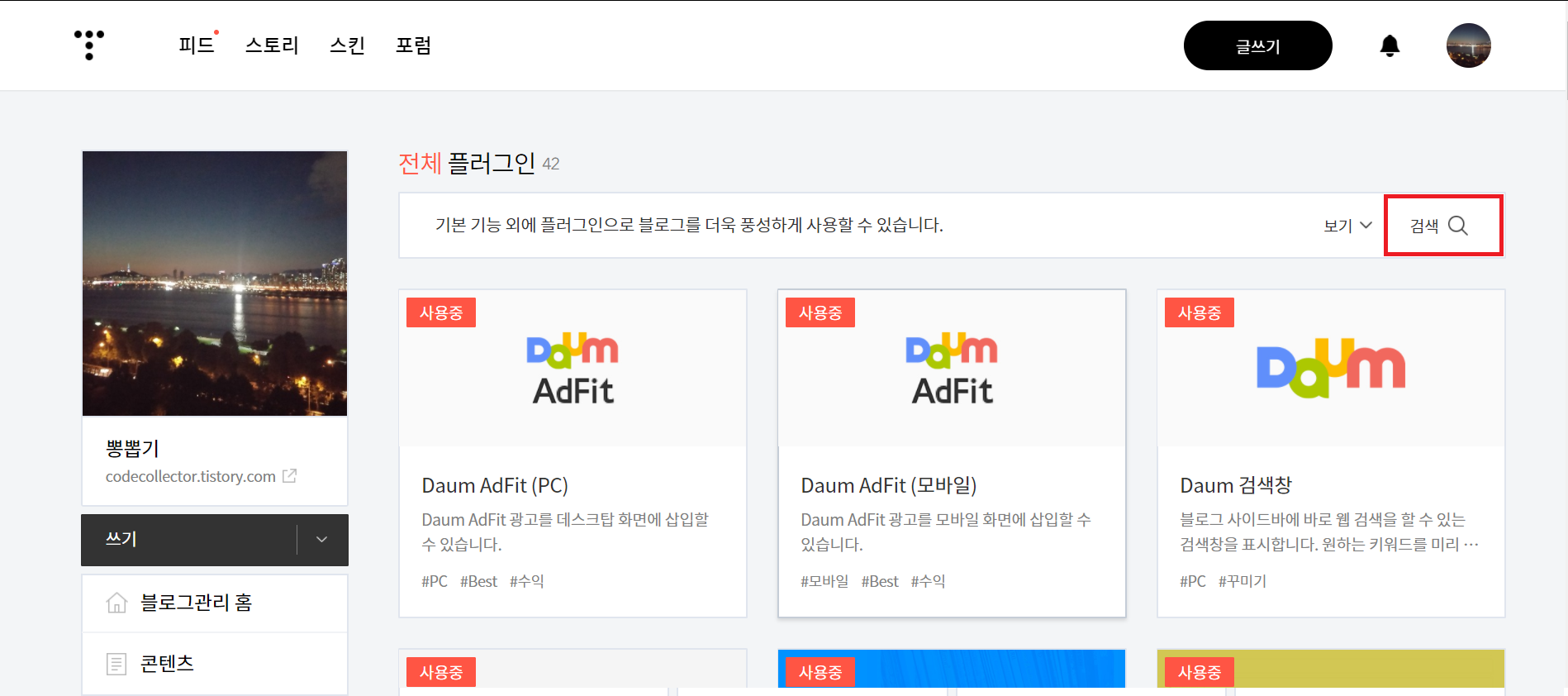
Task: Click the blog profile night-view image
Action: click(215, 284)
